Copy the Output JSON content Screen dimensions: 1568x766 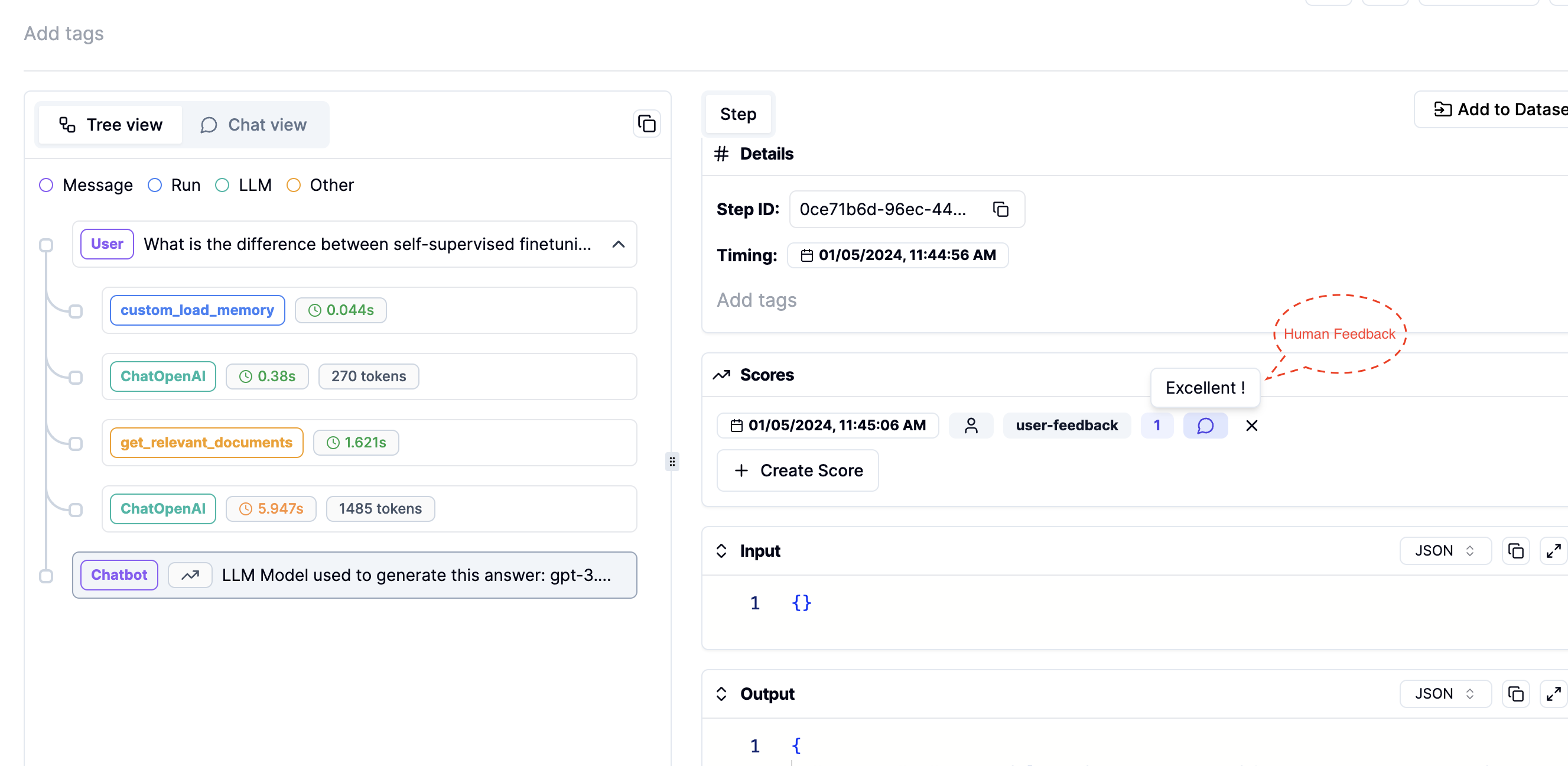pos(1515,694)
